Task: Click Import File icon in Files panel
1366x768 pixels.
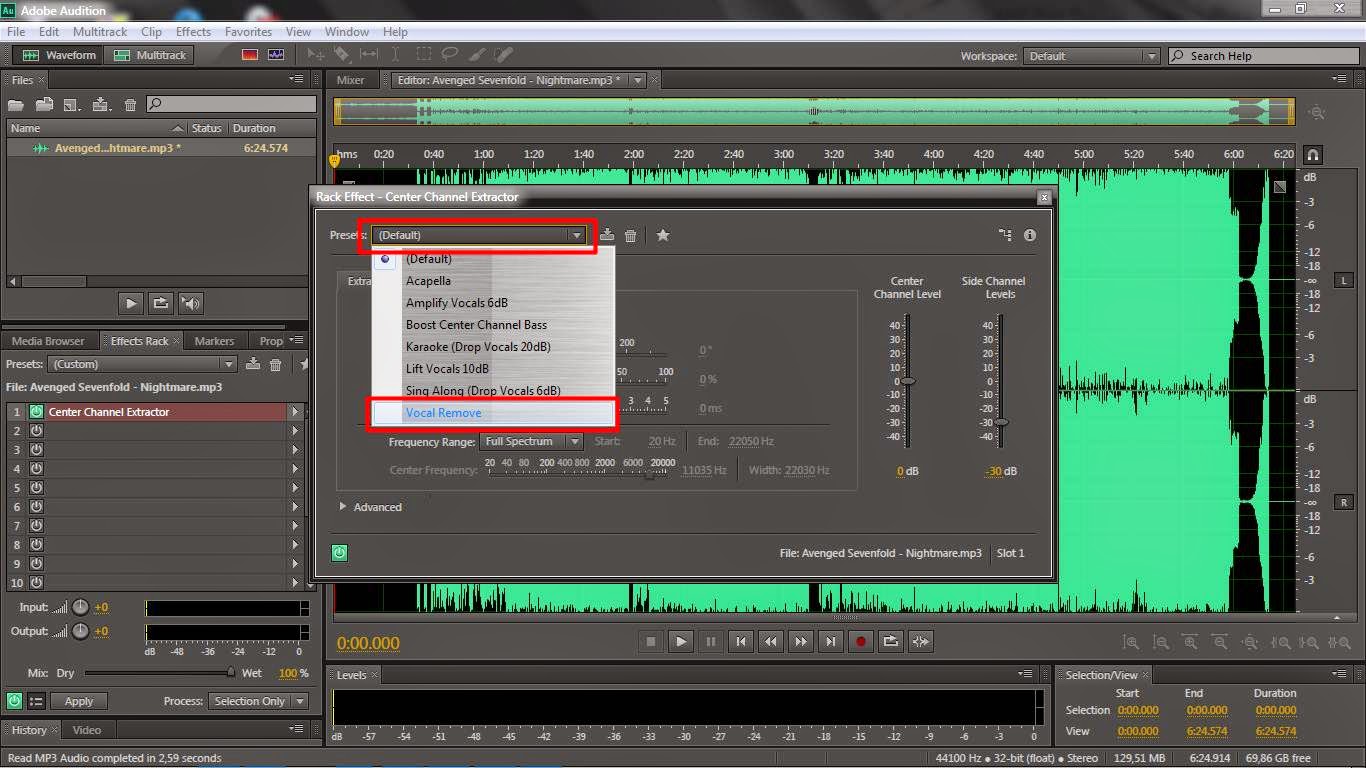Action: point(43,104)
